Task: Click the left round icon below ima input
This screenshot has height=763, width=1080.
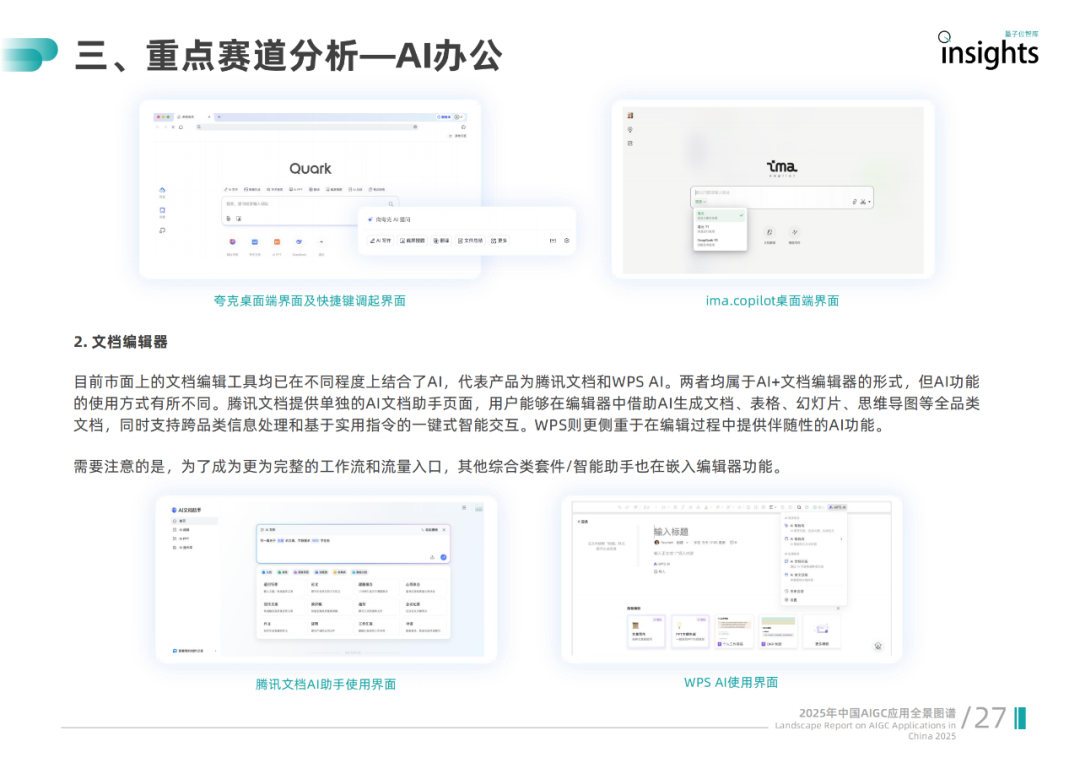Action: point(769,232)
